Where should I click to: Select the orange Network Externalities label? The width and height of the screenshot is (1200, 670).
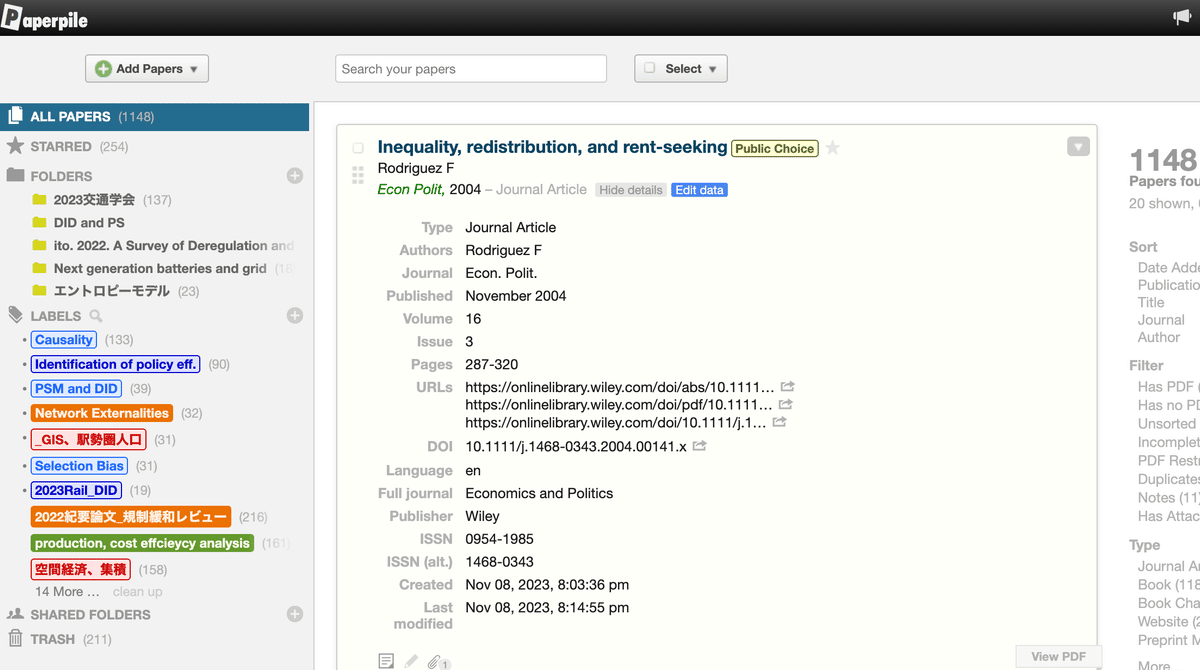pos(102,413)
